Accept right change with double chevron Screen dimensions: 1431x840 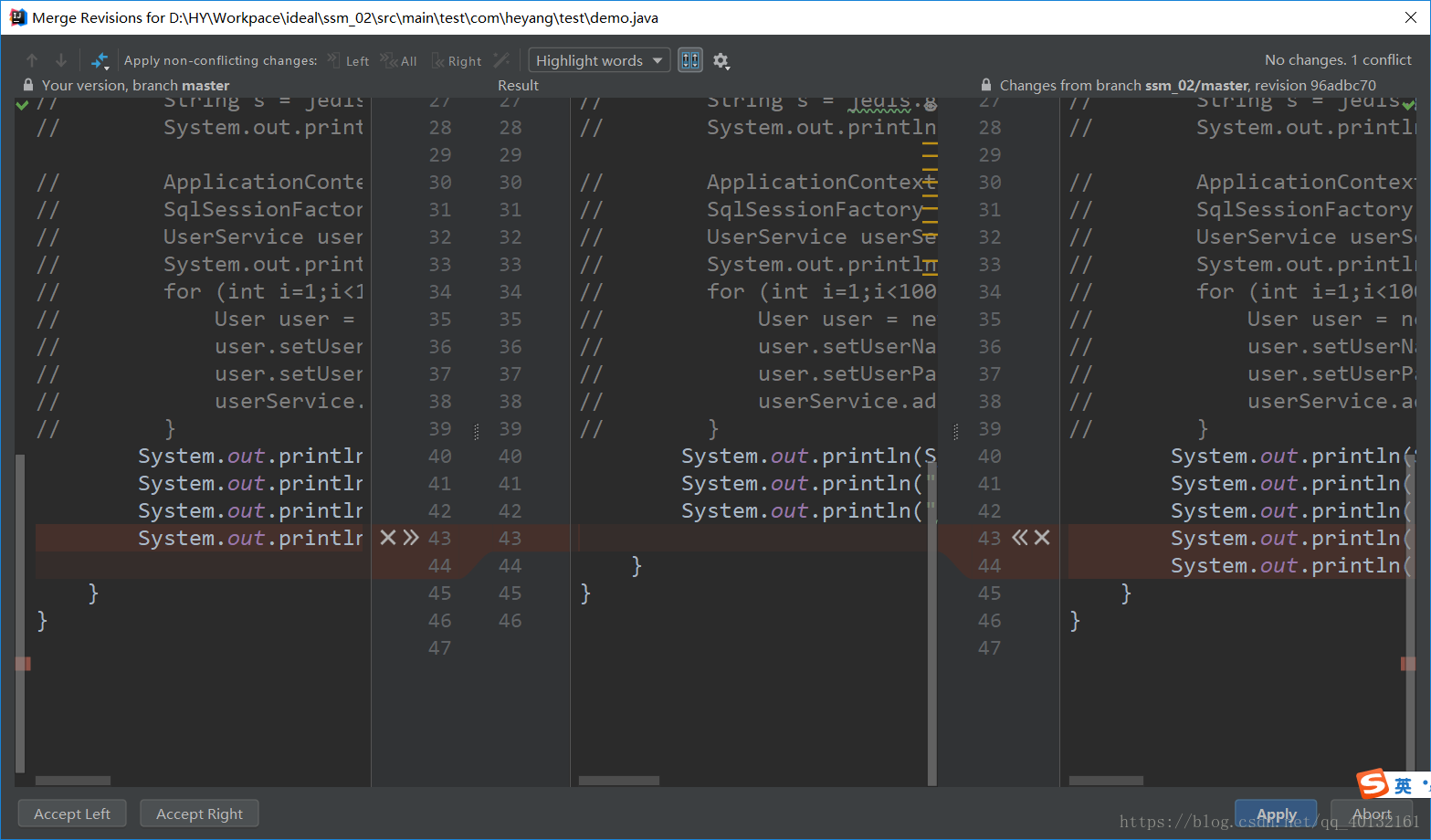coord(1020,537)
